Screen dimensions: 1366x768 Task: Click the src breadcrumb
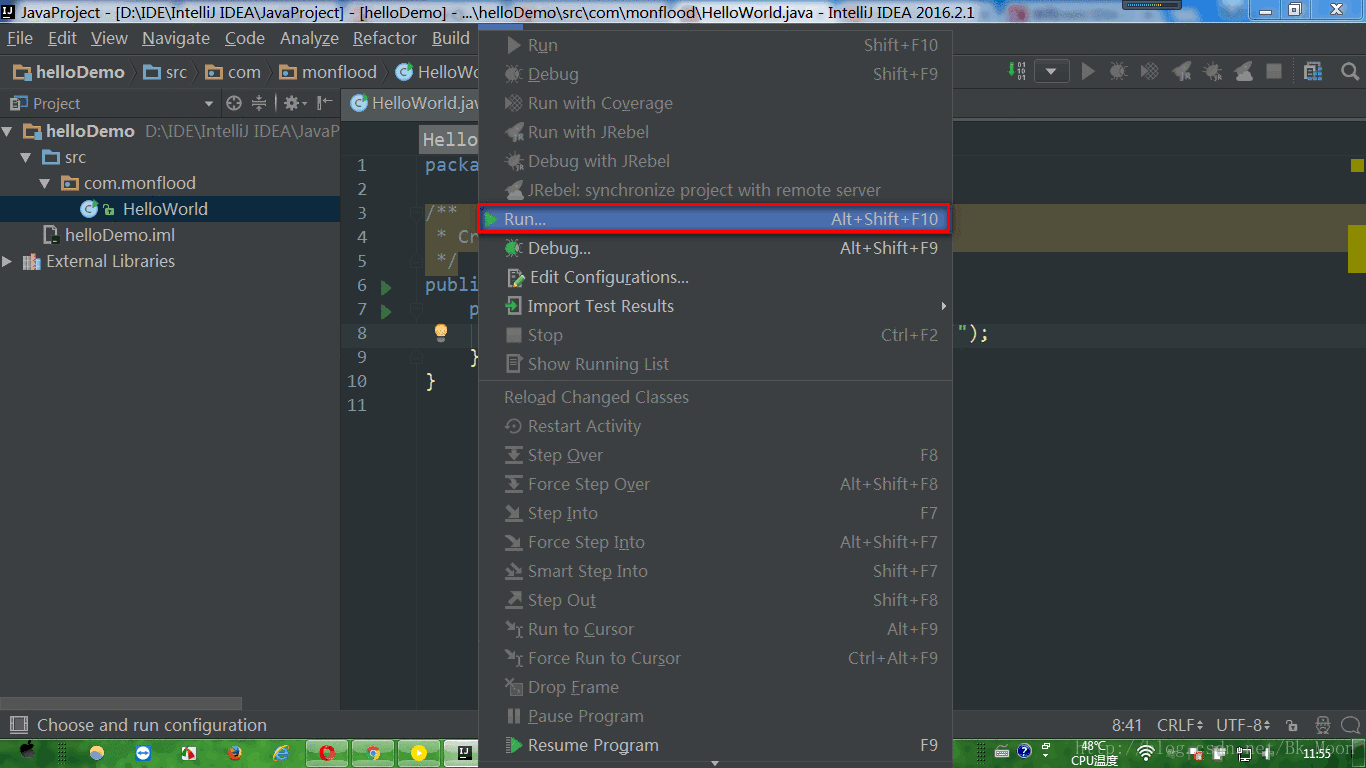(166, 72)
